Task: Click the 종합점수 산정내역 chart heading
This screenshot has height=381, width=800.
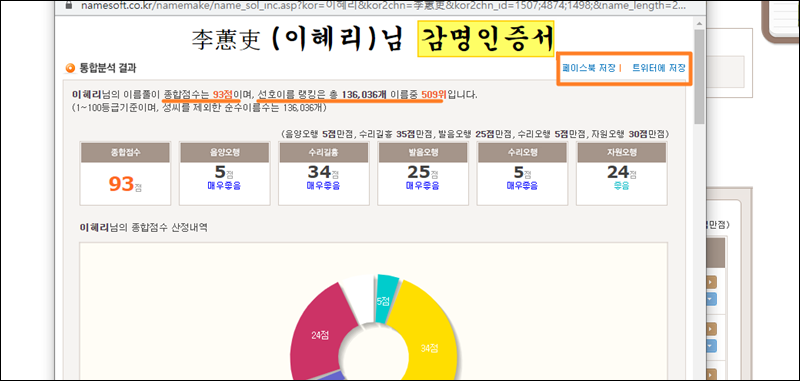Action: (x=143, y=227)
